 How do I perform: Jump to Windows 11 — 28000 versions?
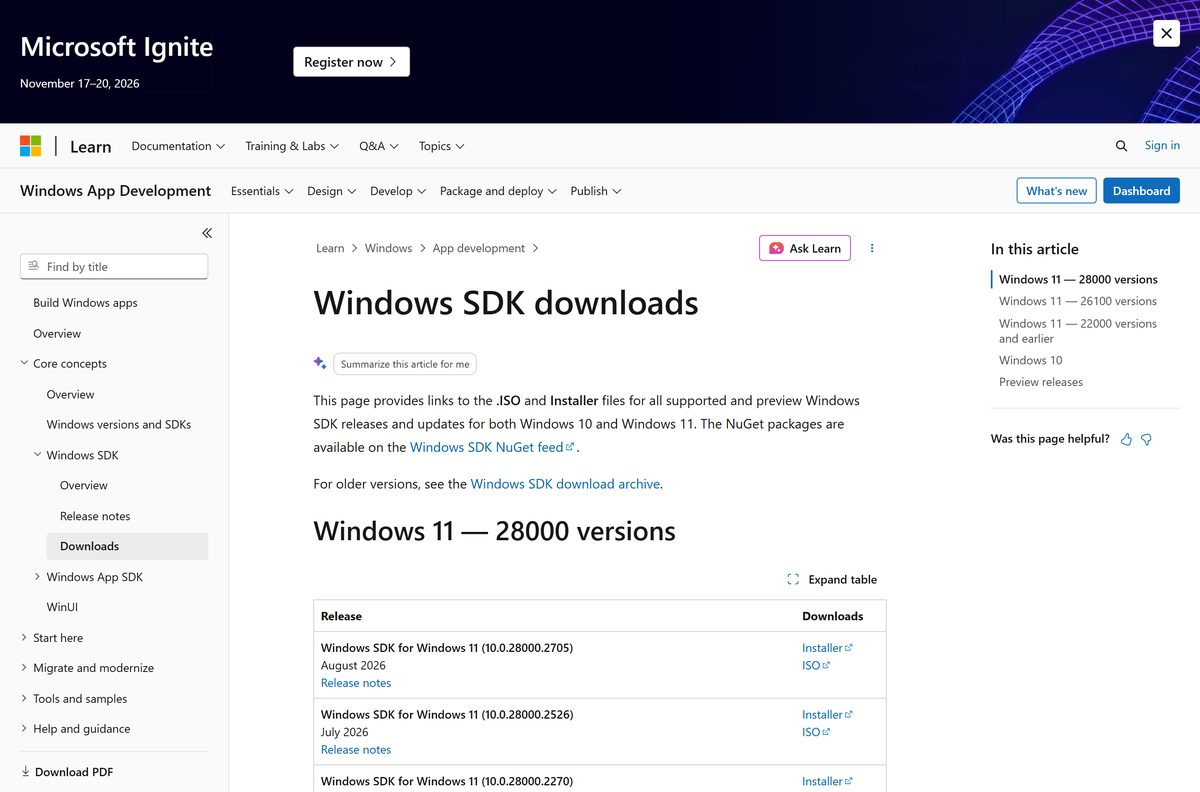[x=1078, y=279]
